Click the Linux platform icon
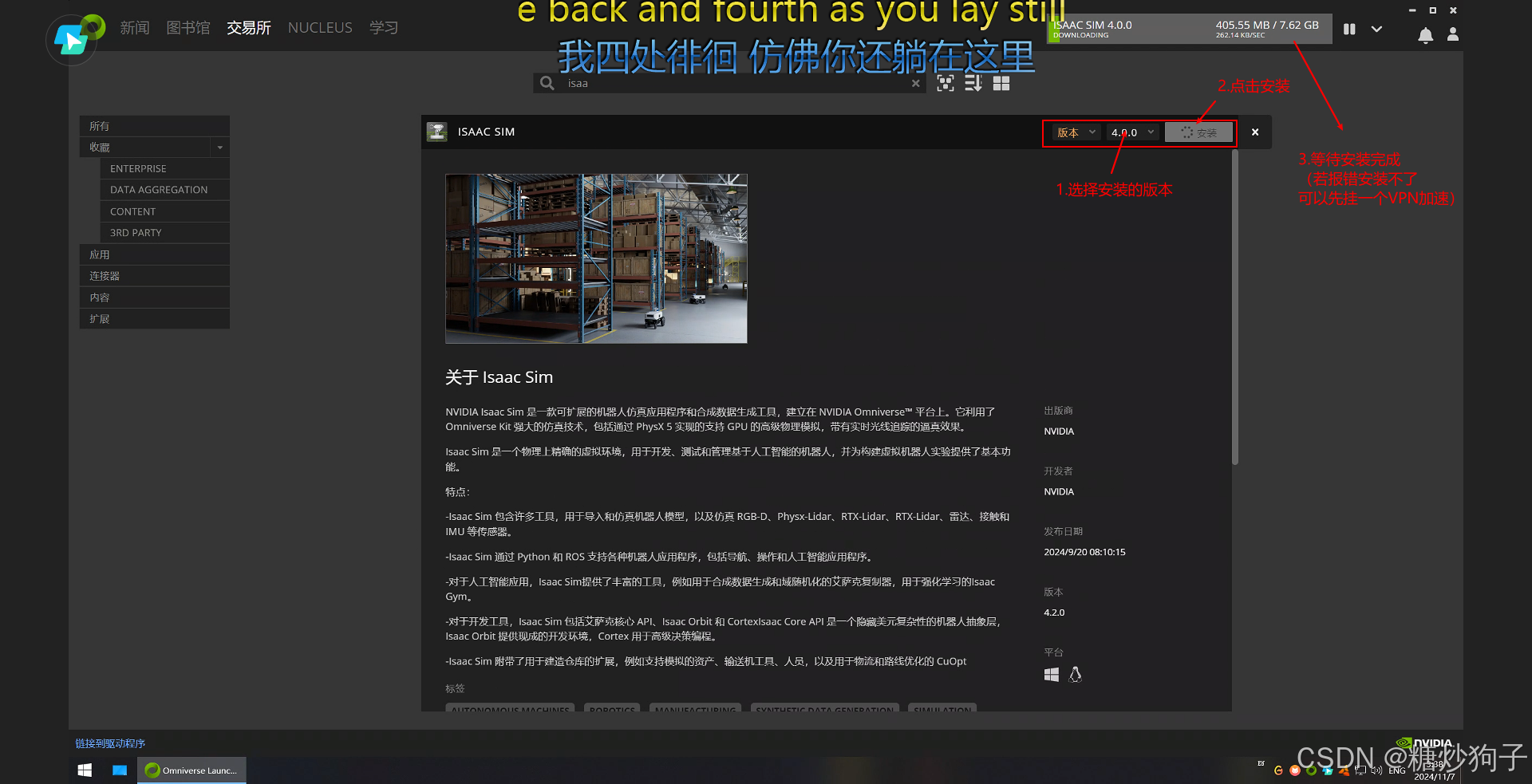The width and height of the screenshot is (1532, 784). [1076, 675]
